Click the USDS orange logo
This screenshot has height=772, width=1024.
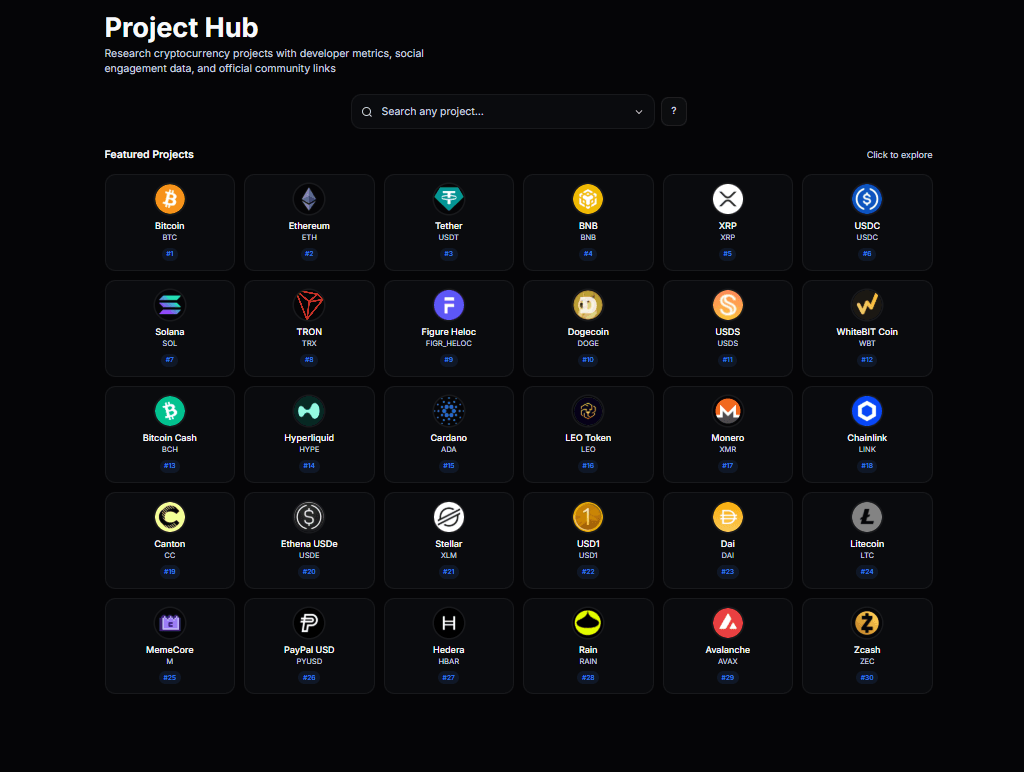(728, 305)
